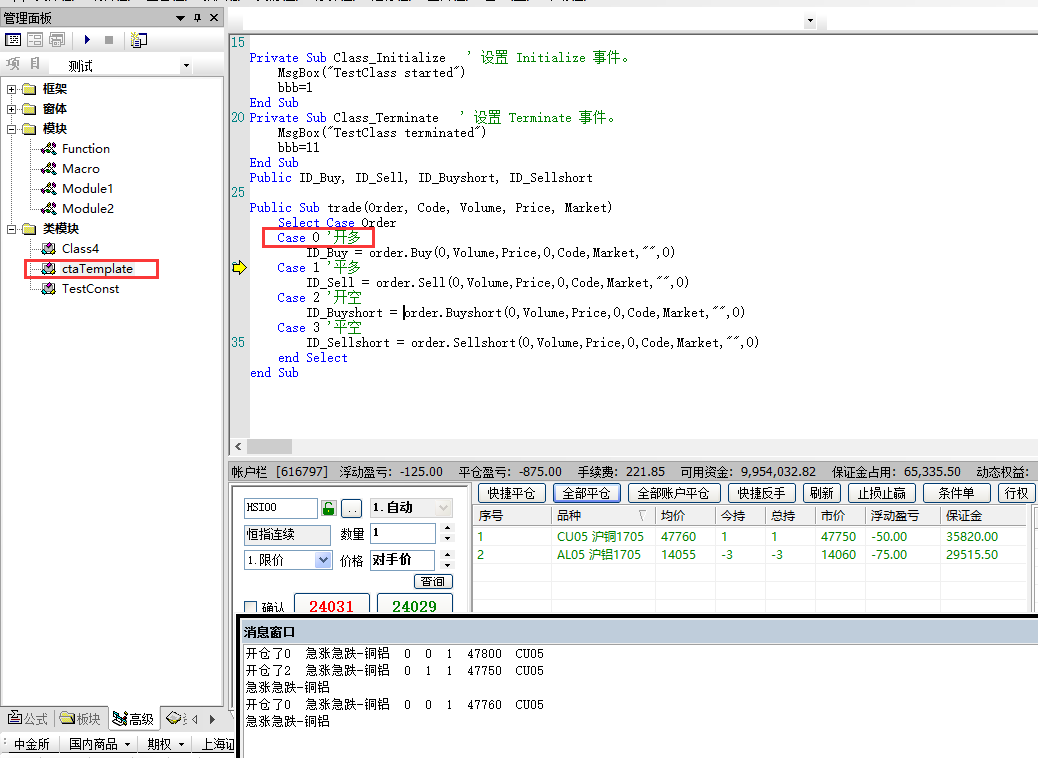Toggle the green lock icon beside HSI00
Viewport: 1038px width, 758px height.
tap(328, 508)
